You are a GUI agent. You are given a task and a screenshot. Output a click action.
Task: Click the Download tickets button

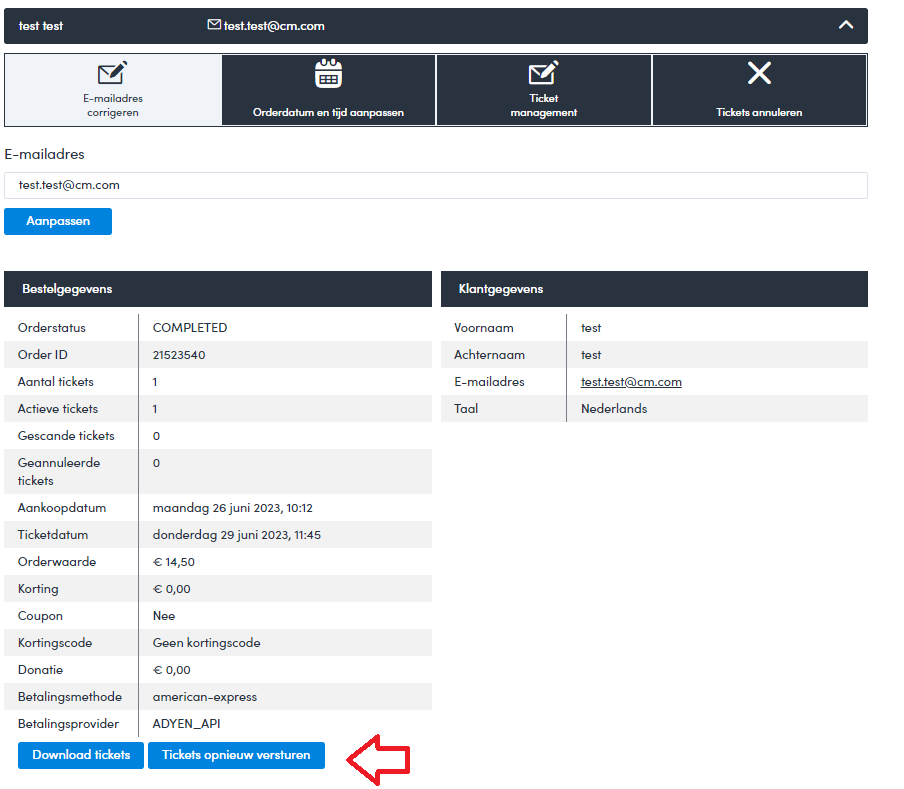point(81,756)
